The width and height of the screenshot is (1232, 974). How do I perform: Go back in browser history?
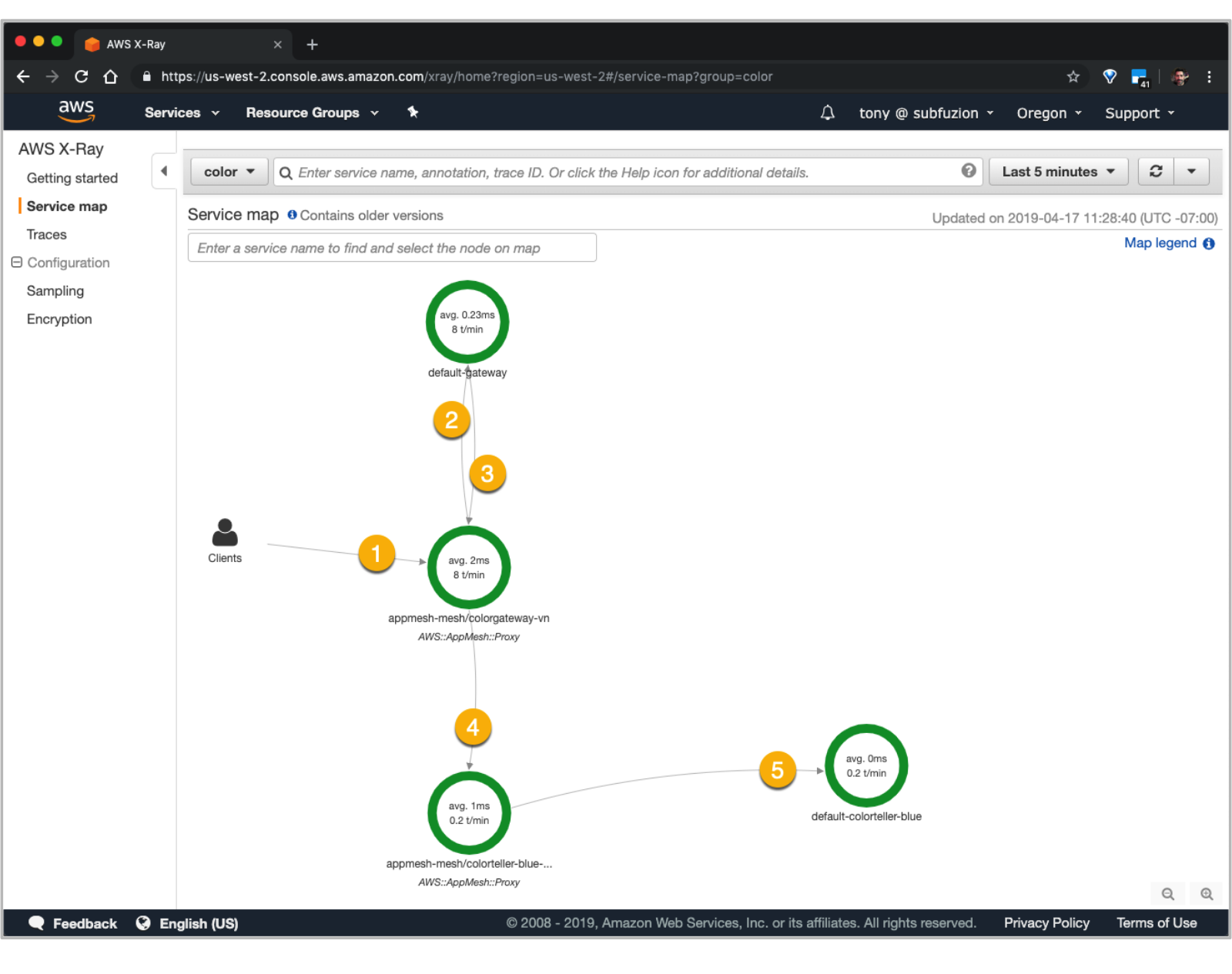coord(23,76)
